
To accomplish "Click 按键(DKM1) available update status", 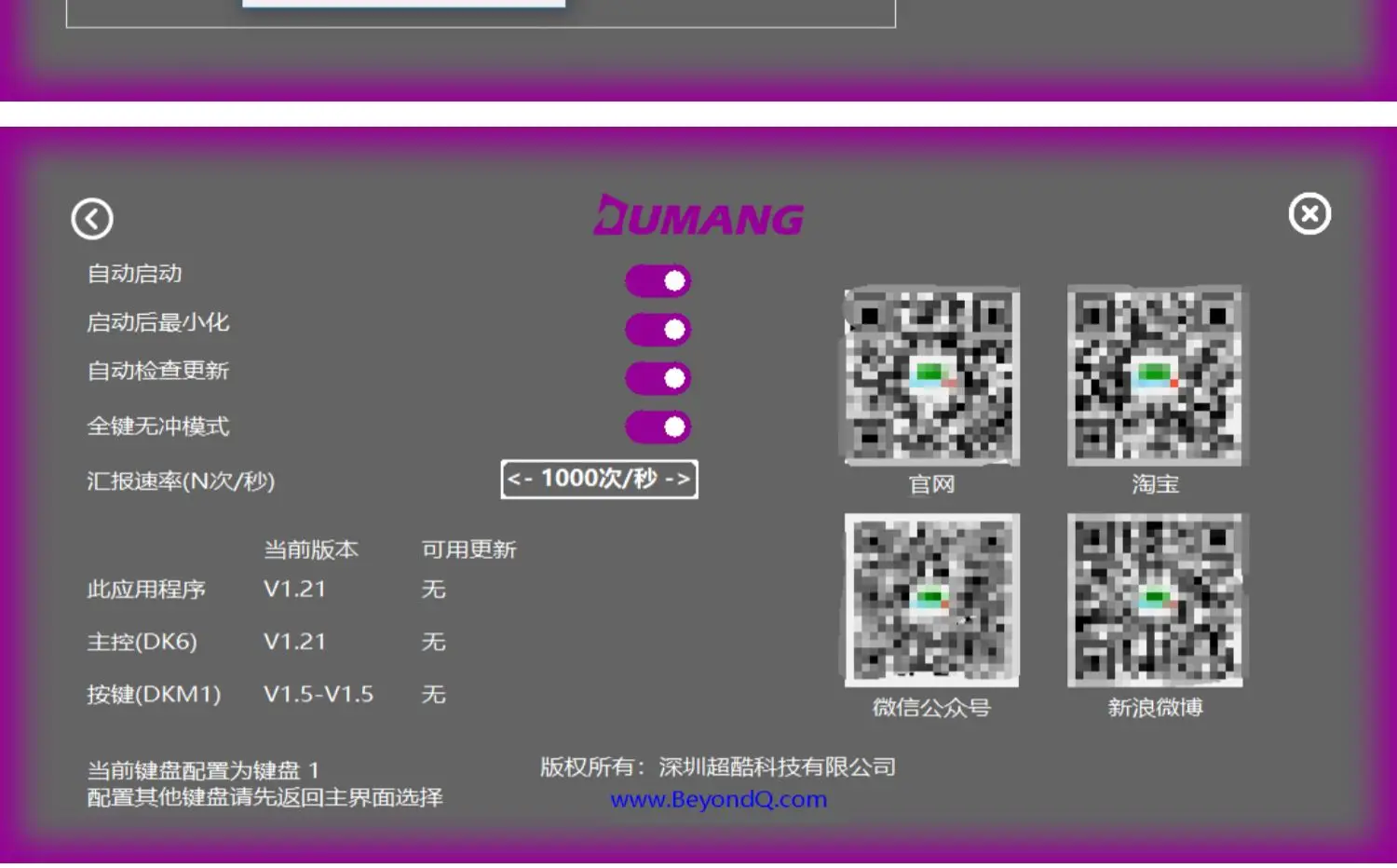I will (434, 694).
